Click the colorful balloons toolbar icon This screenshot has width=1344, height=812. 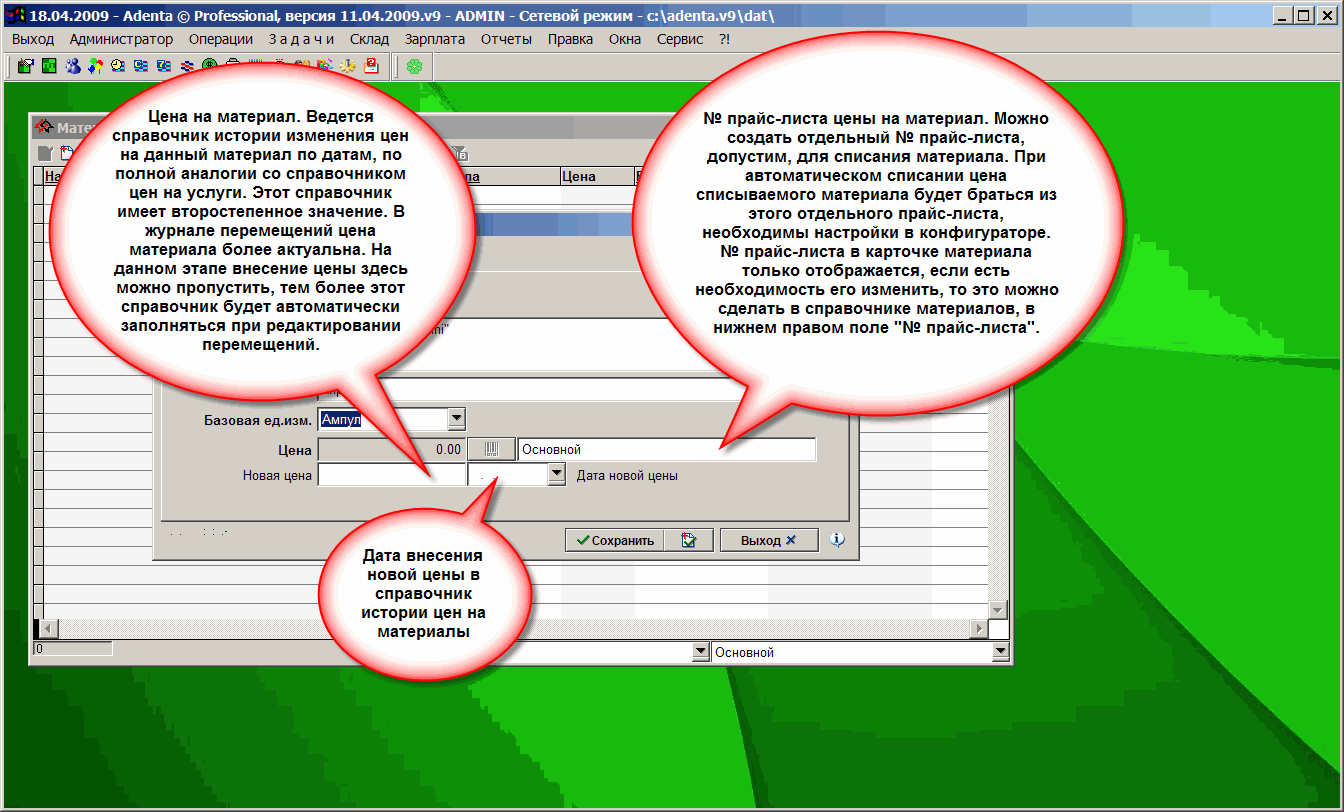pyautogui.click(x=95, y=66)
